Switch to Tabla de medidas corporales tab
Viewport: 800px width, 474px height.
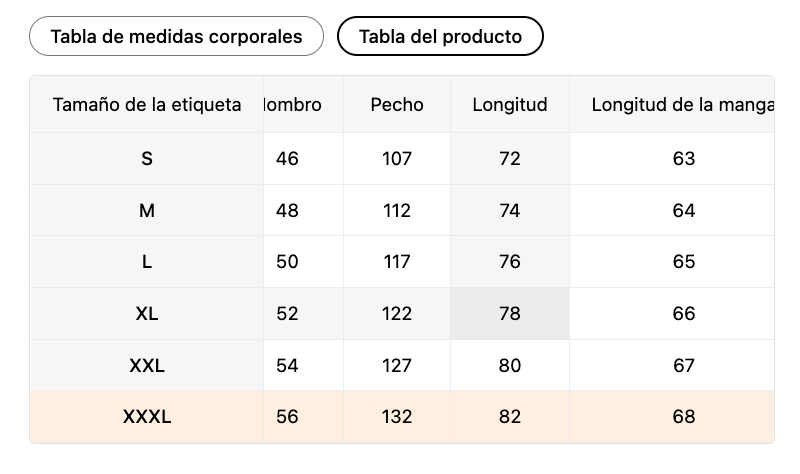click(176, 37)
